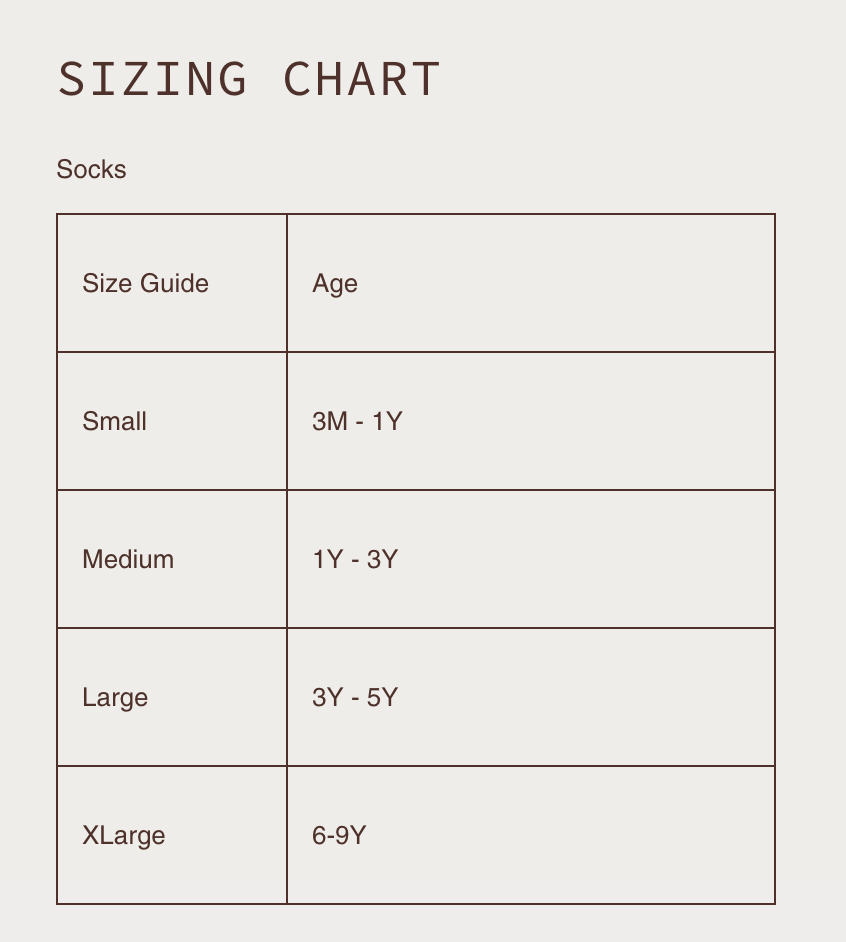Click the 3Y - 5Y age range

coord(355,698)
